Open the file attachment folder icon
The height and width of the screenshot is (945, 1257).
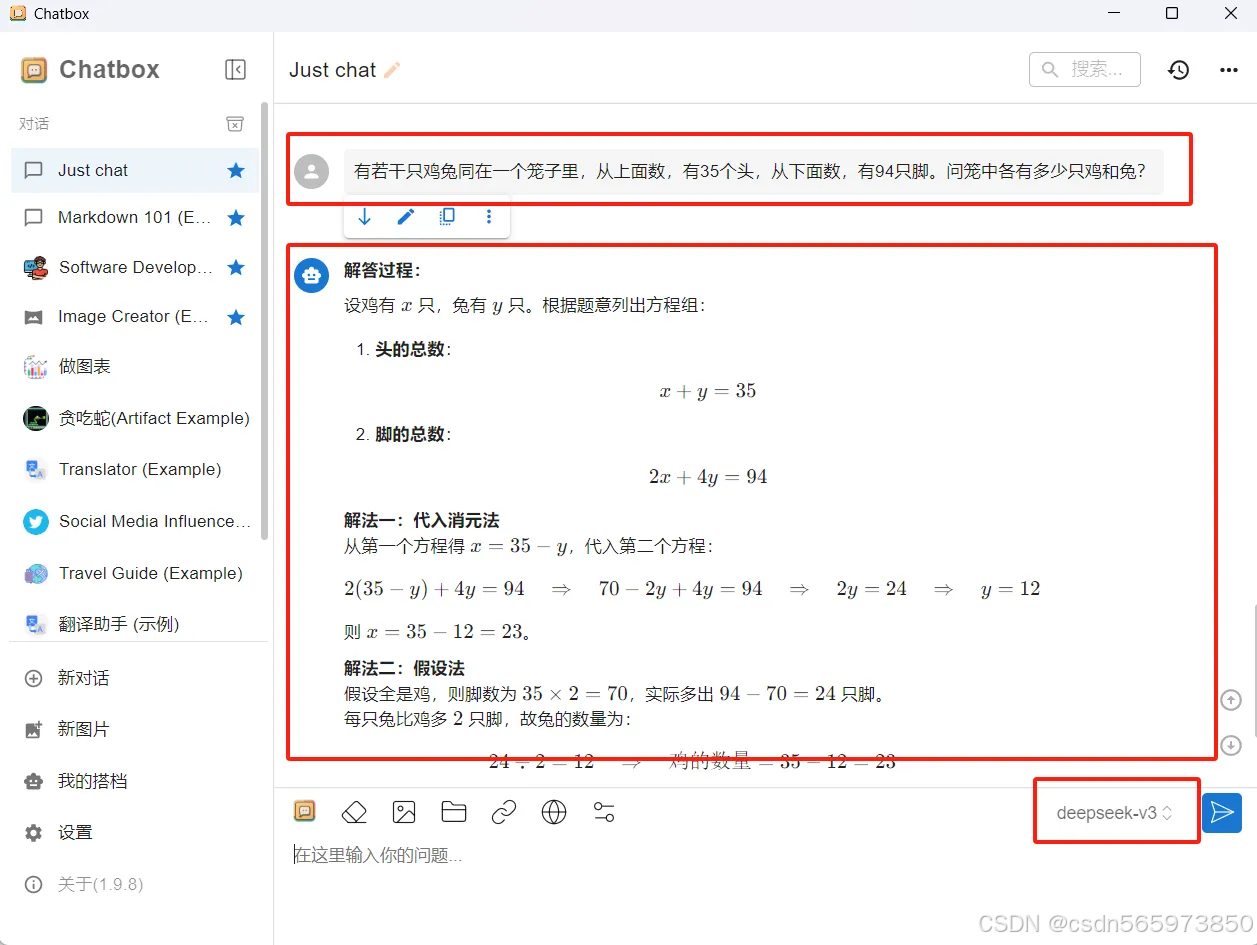tap(454, 812)
